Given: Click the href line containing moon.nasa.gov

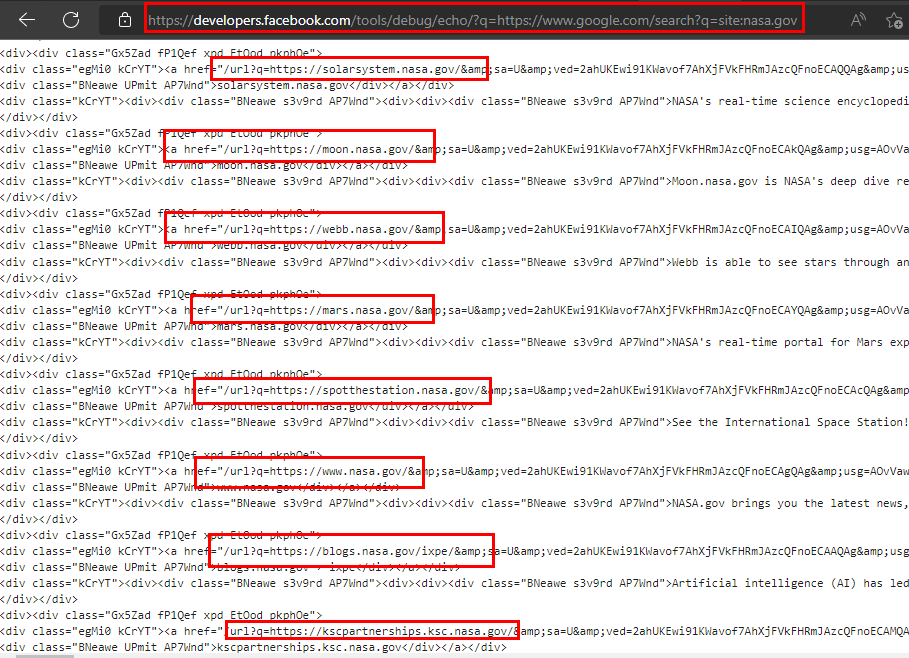Looking at the screenshot, I should 454,149.
